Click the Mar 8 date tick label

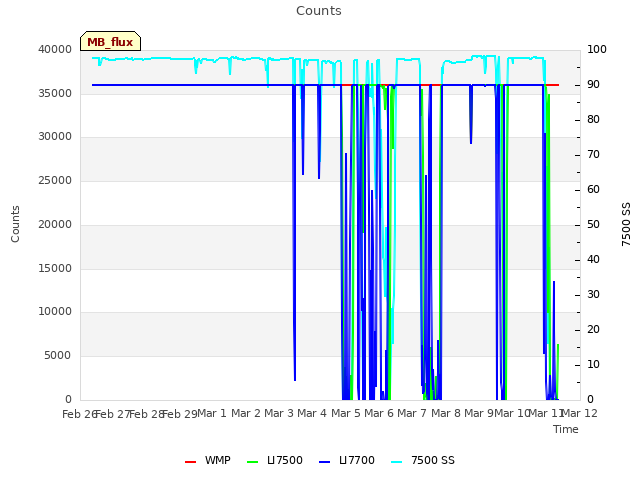coord(446,413)
